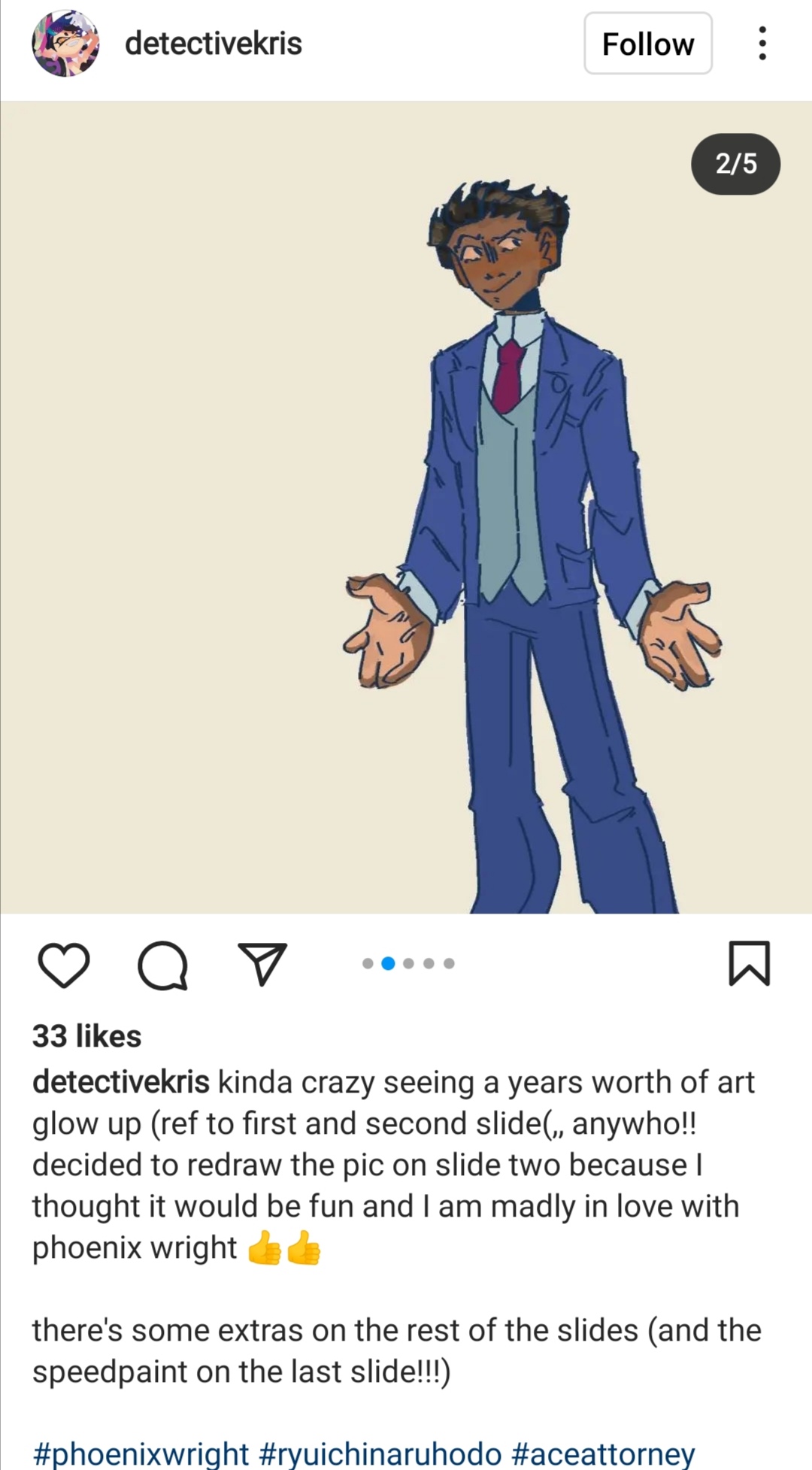Open three-dot more options menu

click(x=762, y=44)
